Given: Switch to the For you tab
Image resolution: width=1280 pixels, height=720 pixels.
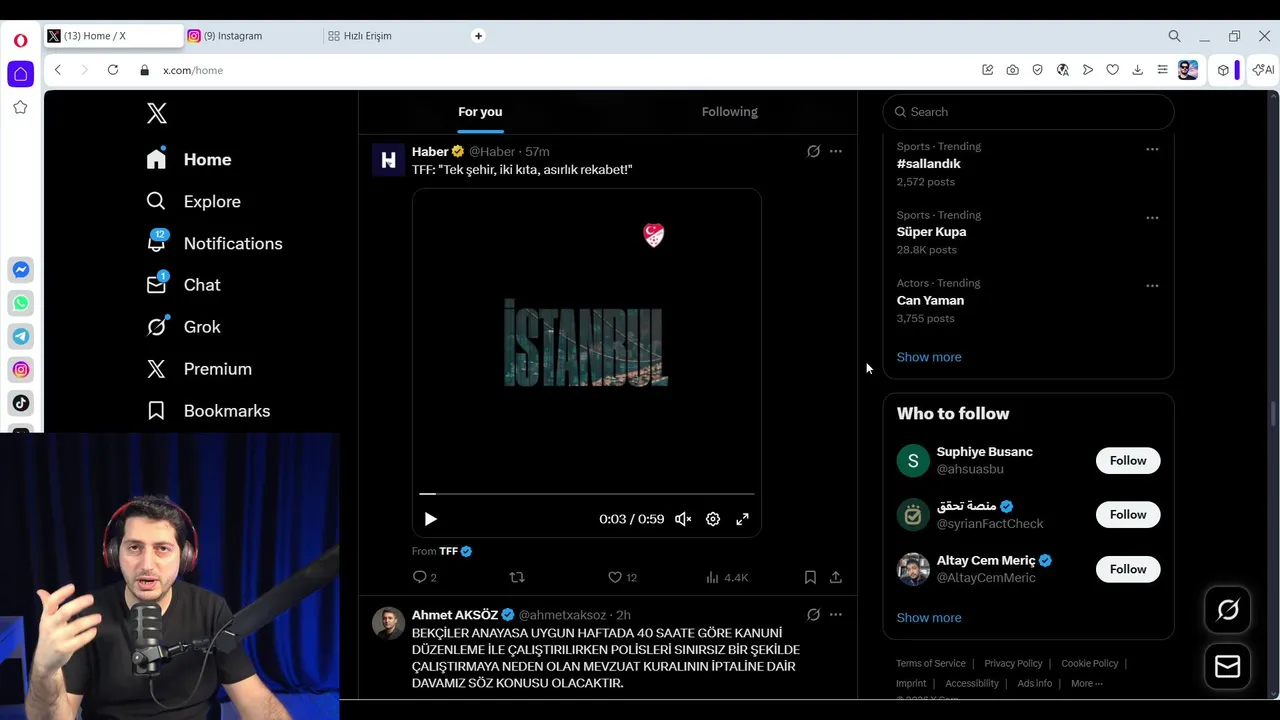Looking at the screenshot, I should (480, 112).
